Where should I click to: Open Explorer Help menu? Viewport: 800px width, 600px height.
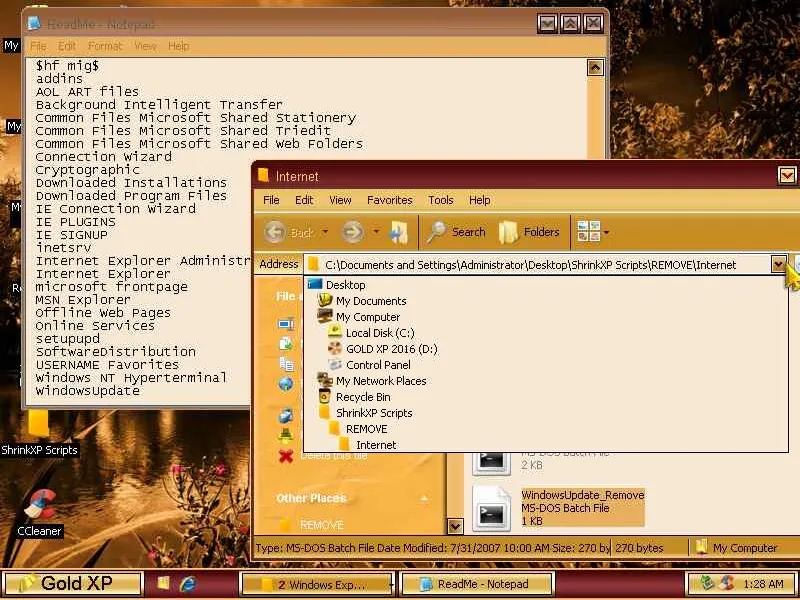pyautogui.click(x=479, y=200)
